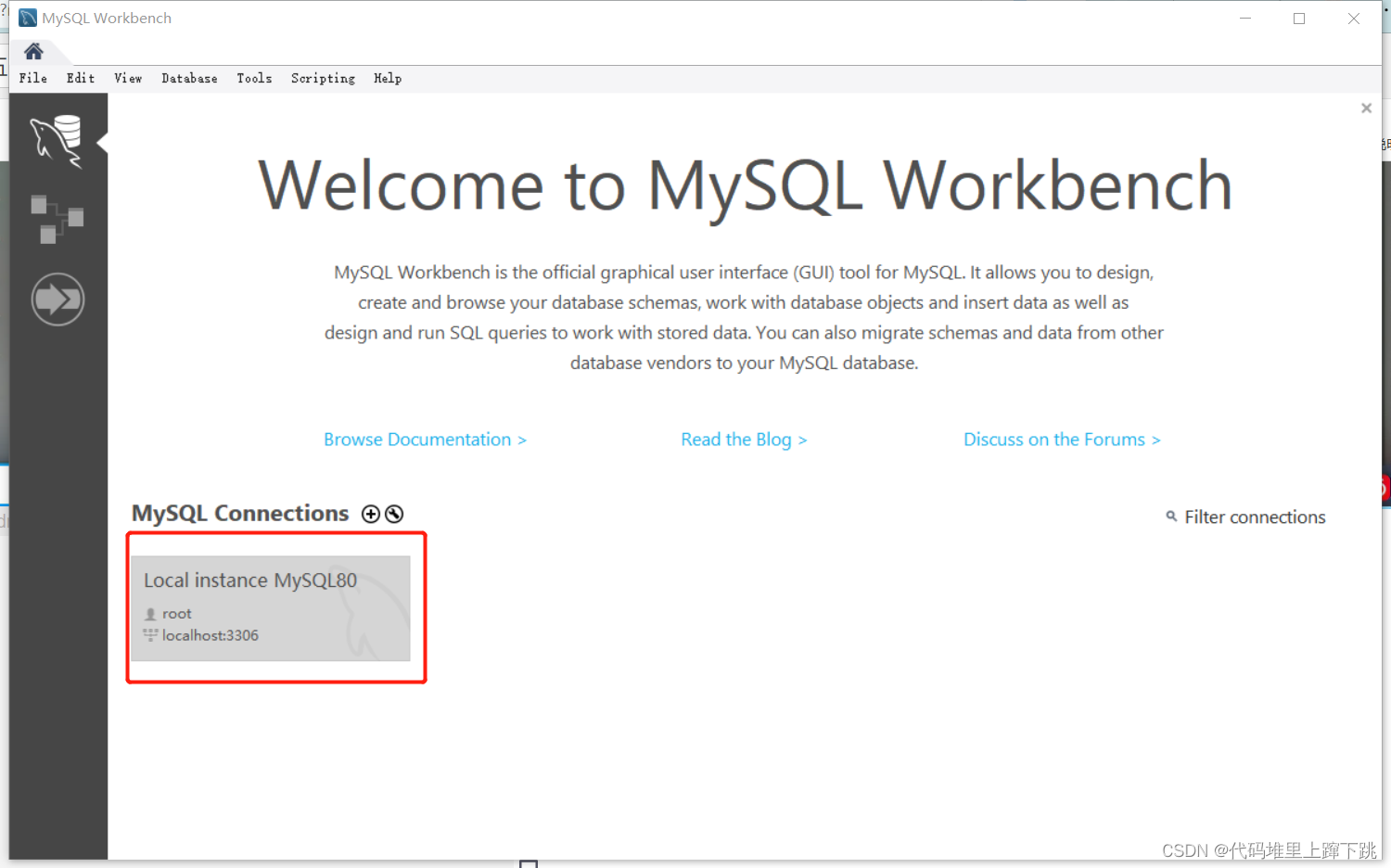Open the File menu
Viewport: 1391px width, 868px height.
(33, 79)
